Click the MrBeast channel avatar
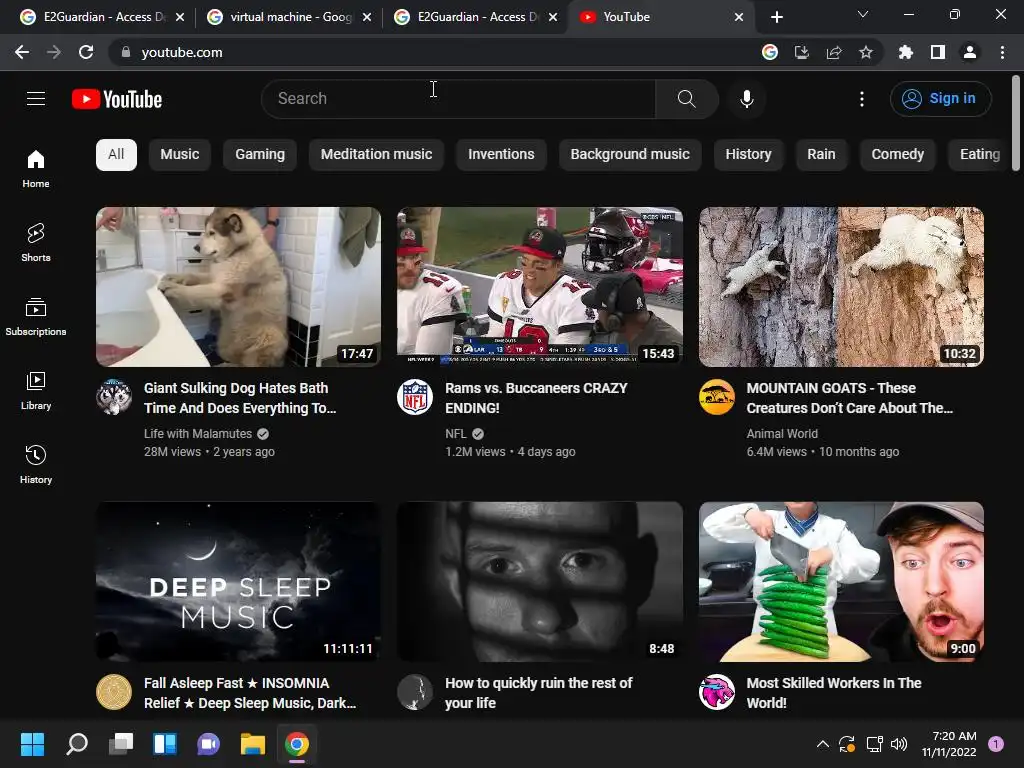This screenshot has width=1024, height=768. pyautogui.click(x=717, y=692)
